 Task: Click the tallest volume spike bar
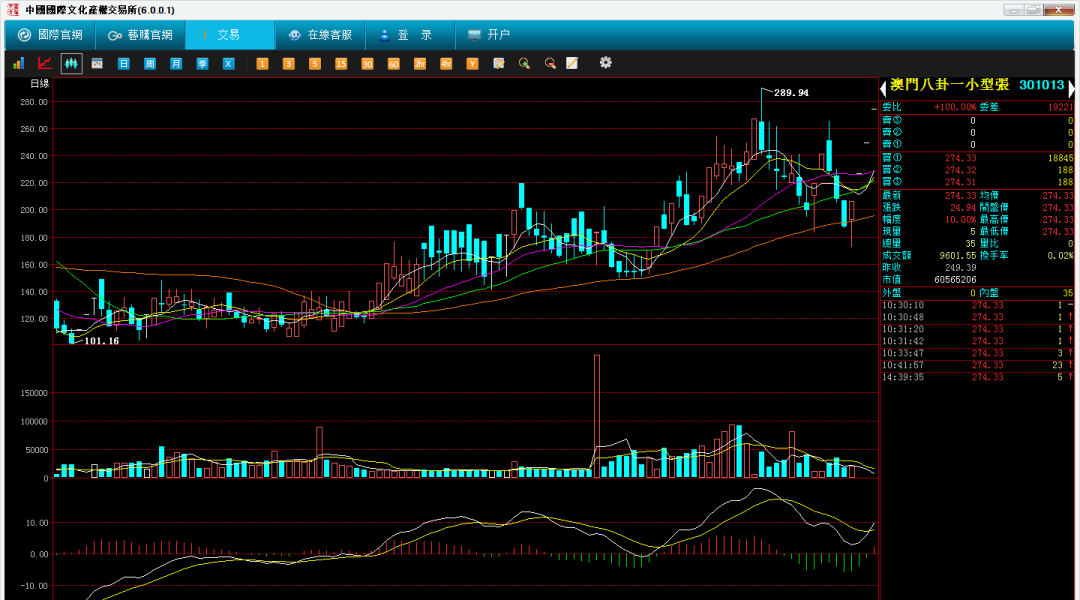[596, 416]
